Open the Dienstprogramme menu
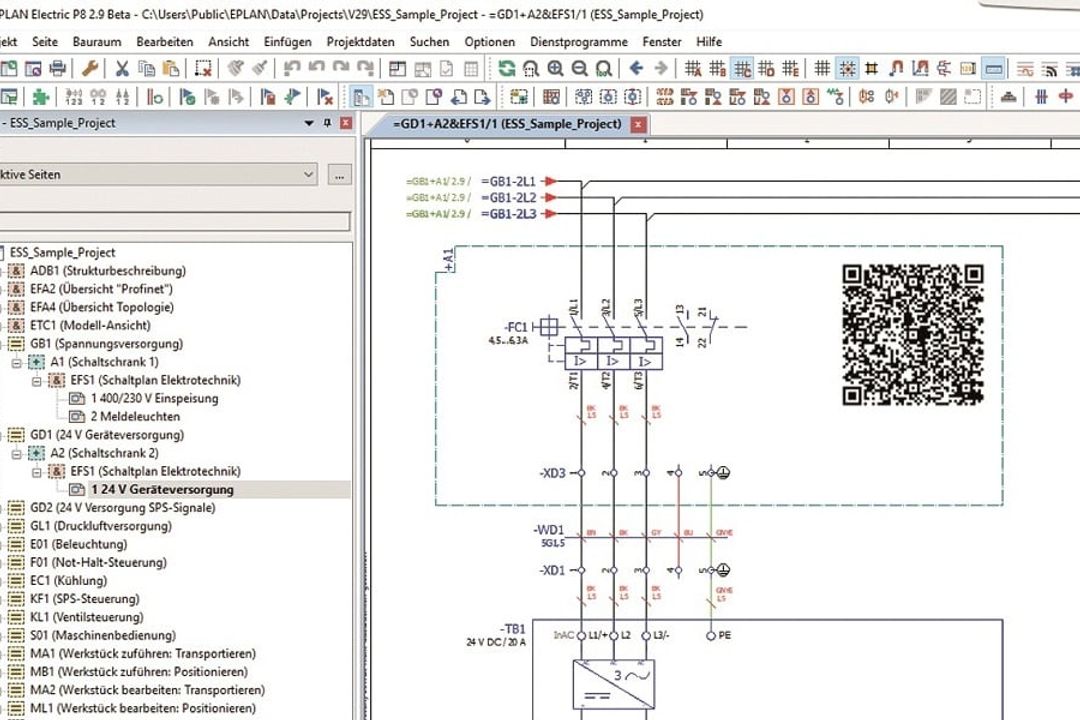Screen dimensions: 1080x720 579,41
